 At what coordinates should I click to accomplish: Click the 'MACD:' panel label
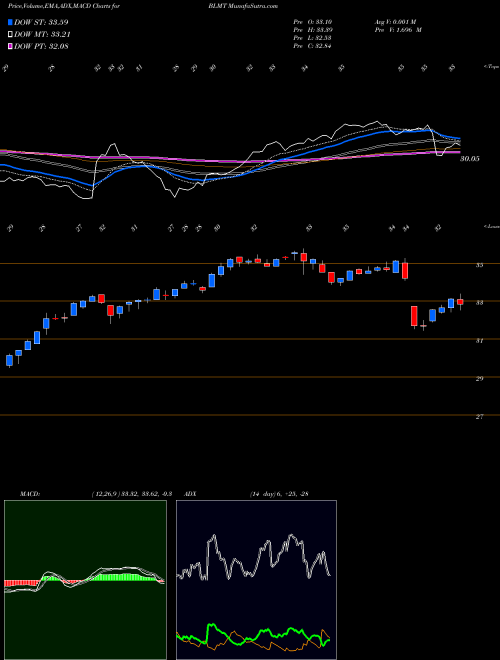coord(29,494)
